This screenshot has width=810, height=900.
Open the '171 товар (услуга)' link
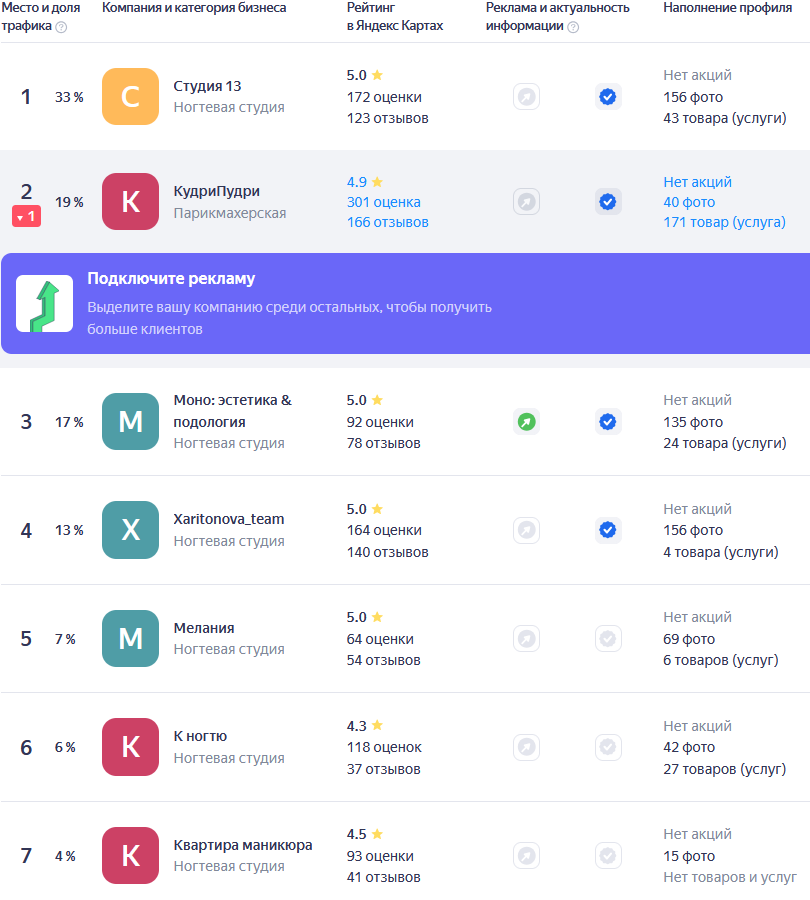(x=724, y=222)
